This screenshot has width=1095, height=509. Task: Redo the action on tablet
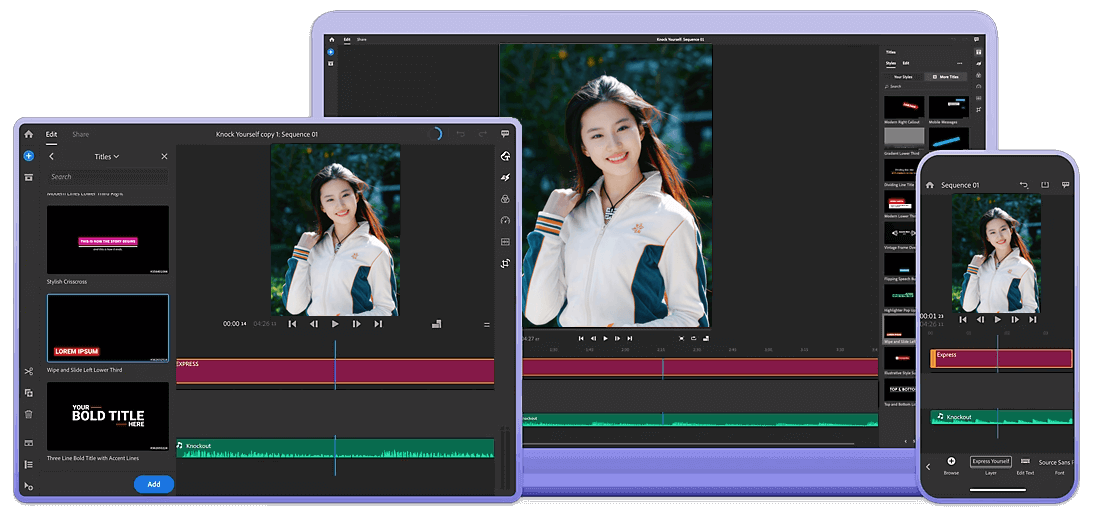pyautogui.click(x=482, y=134)
